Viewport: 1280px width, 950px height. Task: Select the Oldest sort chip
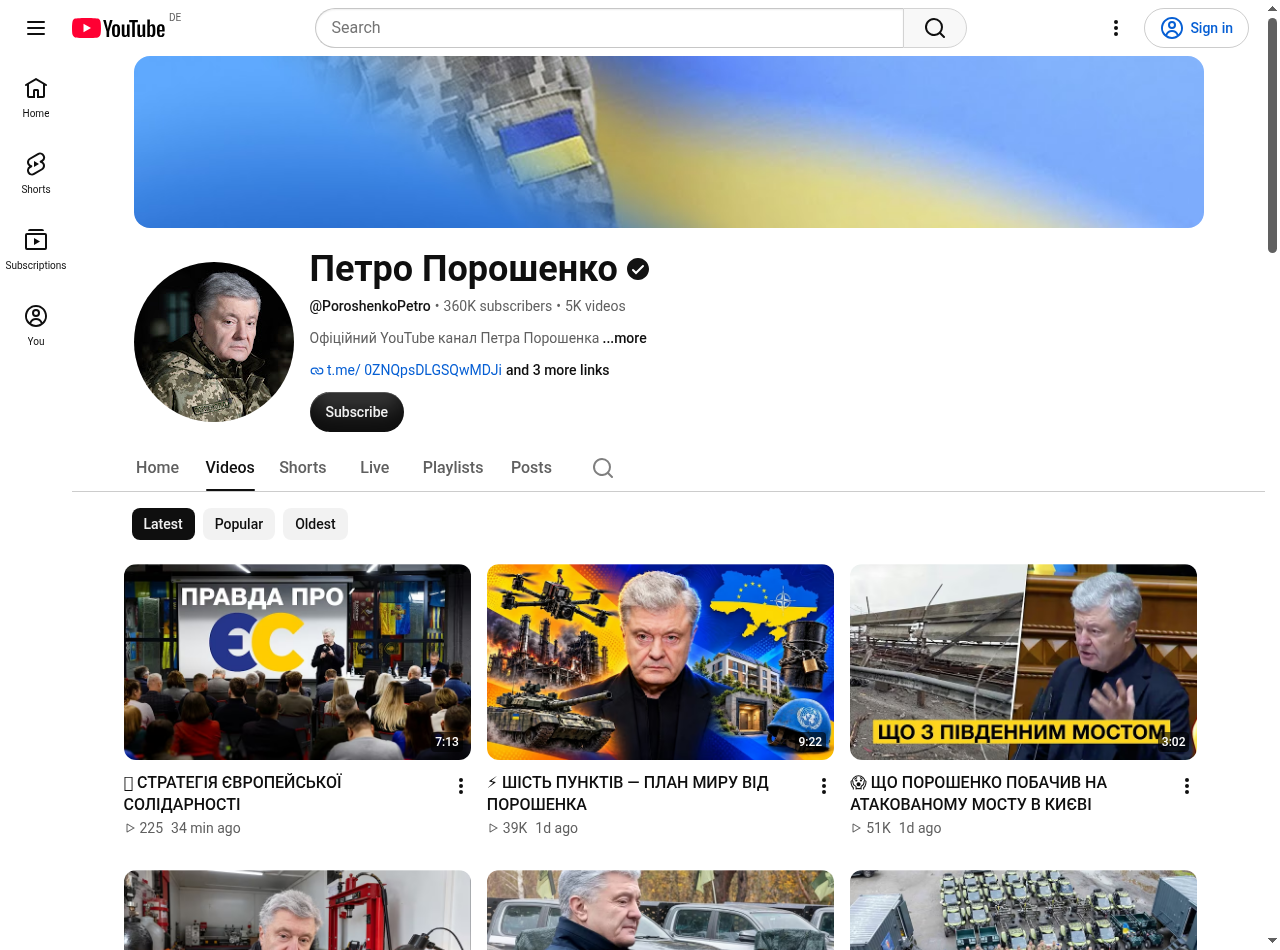coord(315,524)
